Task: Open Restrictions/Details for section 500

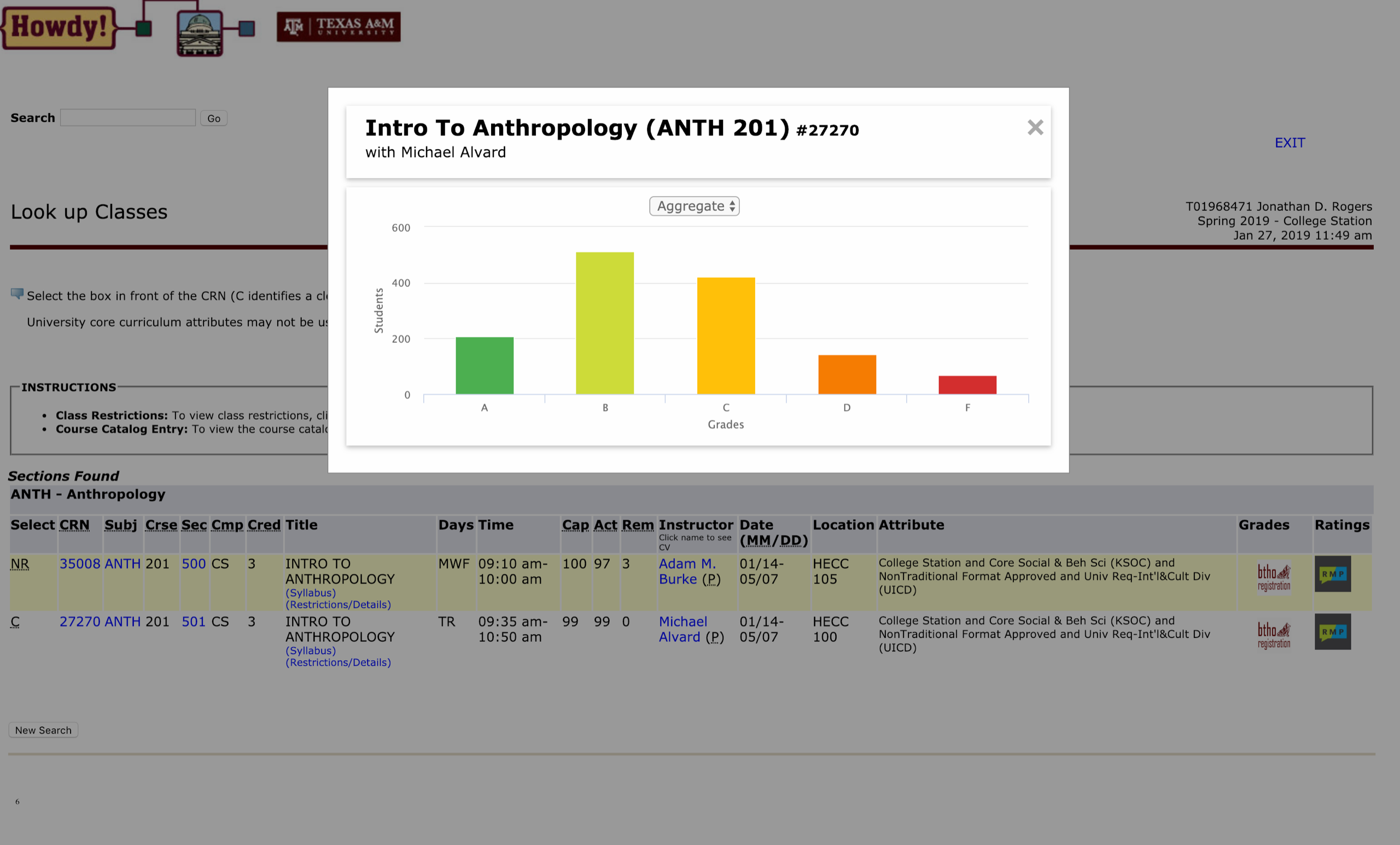Action: click(x=338, y=605)
